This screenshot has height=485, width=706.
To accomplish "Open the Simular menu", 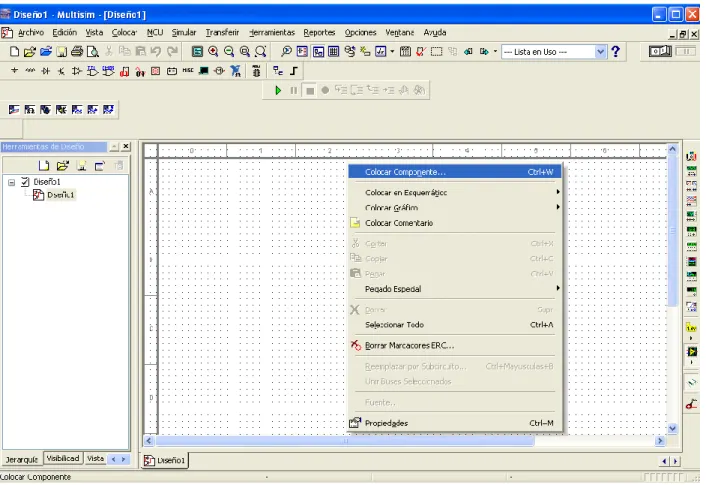I will coord(184,32).
